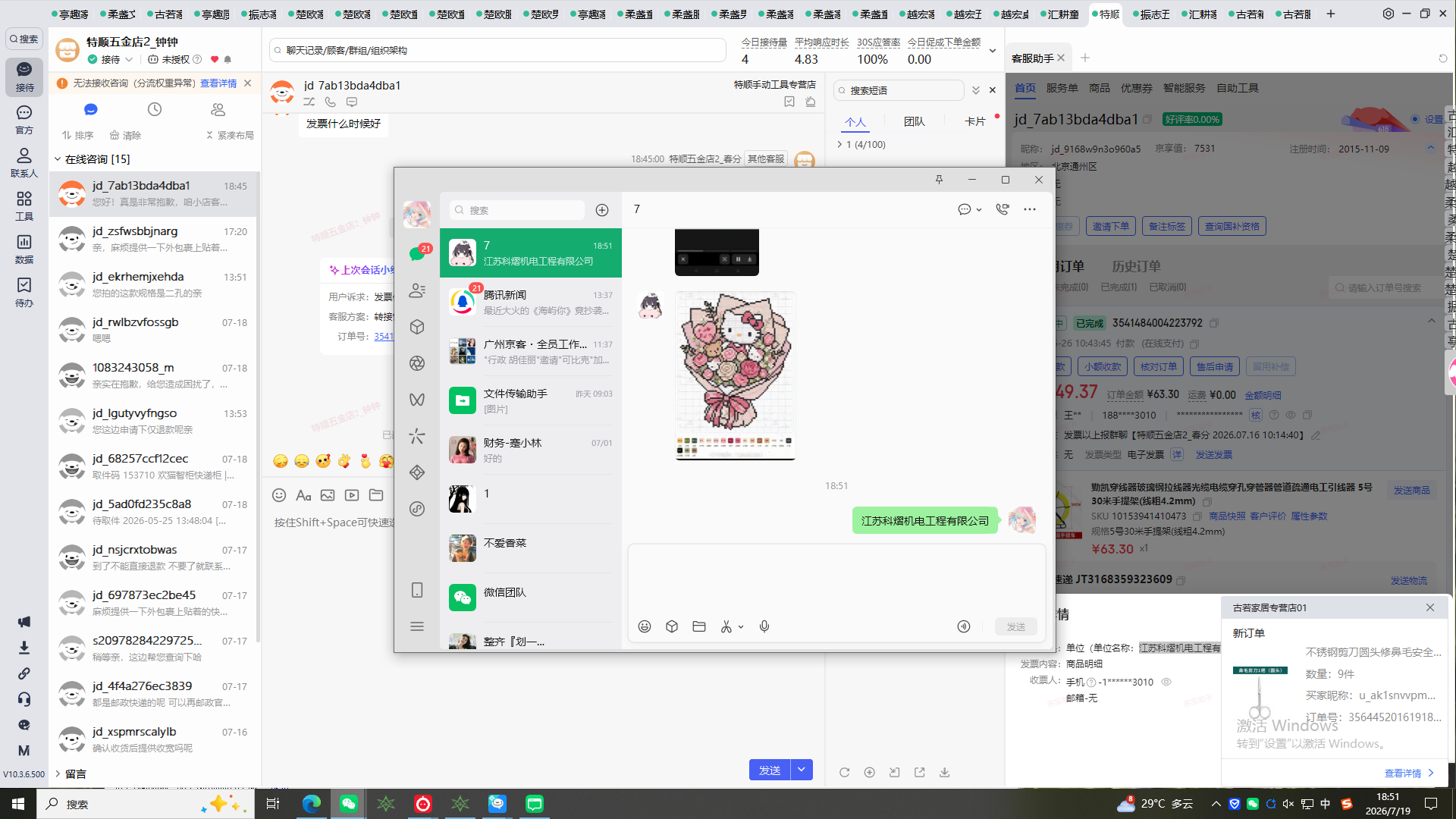Collapse the 在线咨询 [15] group

point(58,159)
